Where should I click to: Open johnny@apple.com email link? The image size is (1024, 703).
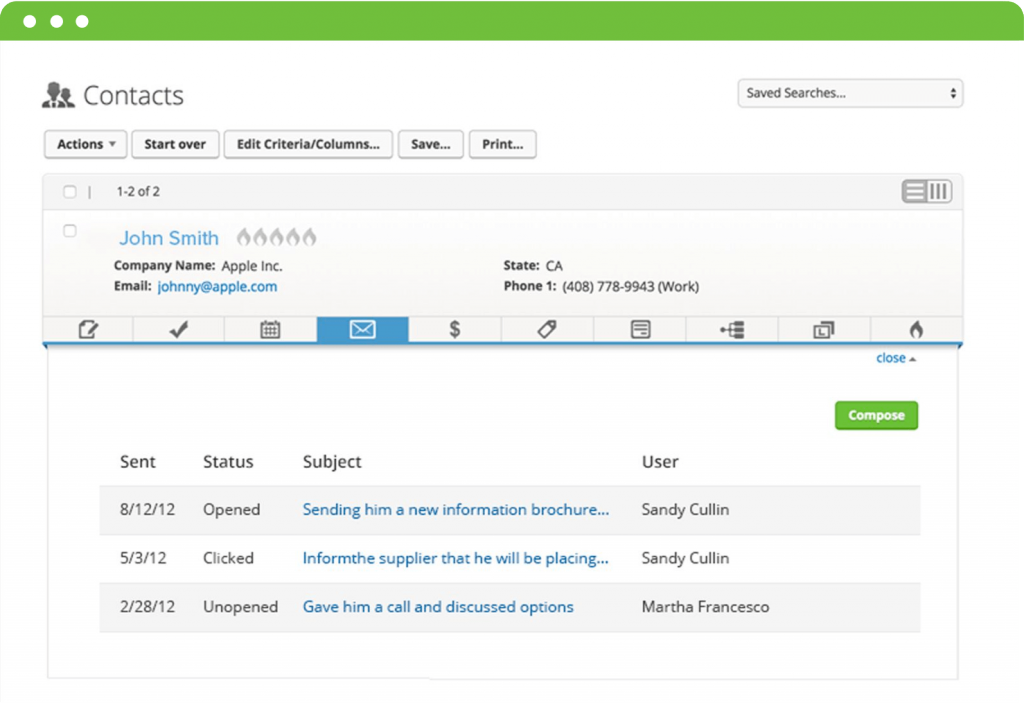coord(216,286)
